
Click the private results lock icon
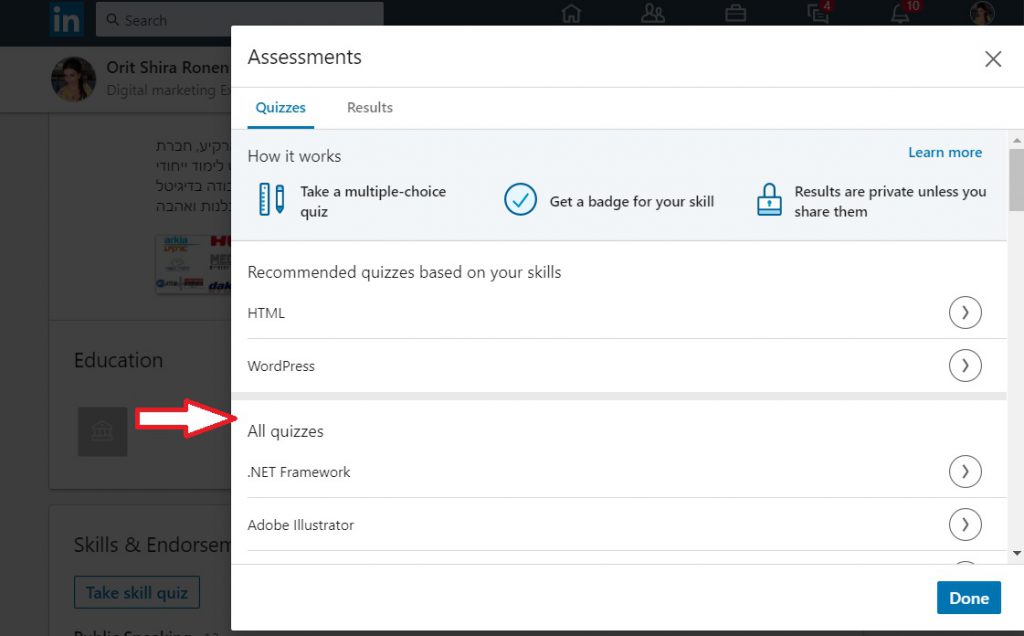tap(769, 200)
